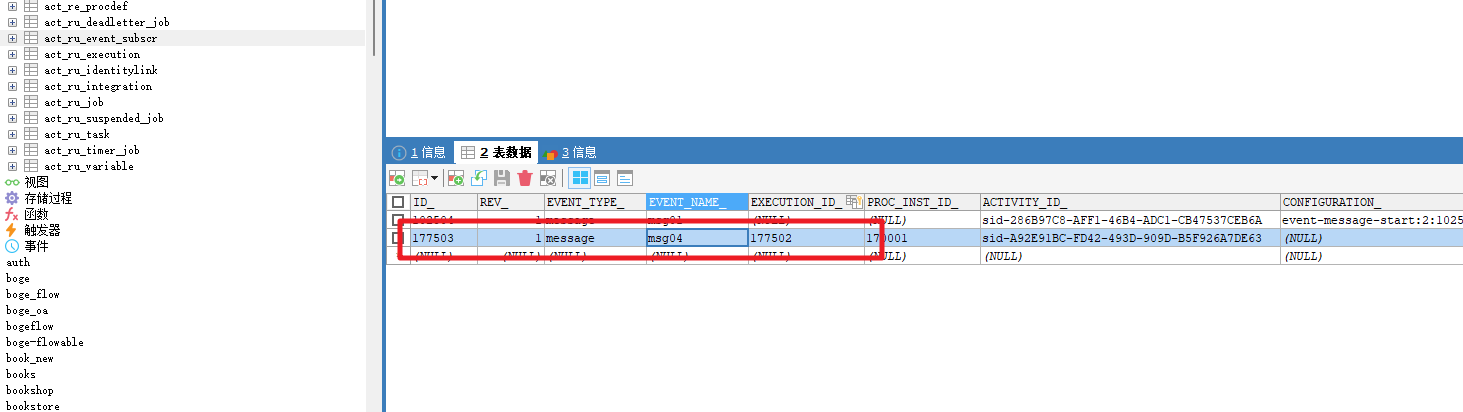Click the duplicate current row icon
The image size is (1463, 412).
[479, 178]
